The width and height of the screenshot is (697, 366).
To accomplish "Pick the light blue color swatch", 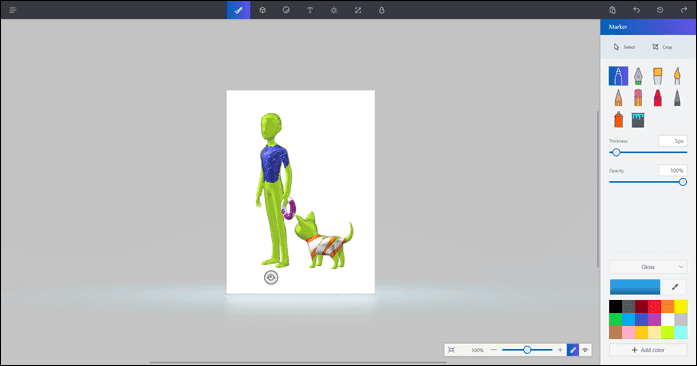I will click(x=629, y=319).
